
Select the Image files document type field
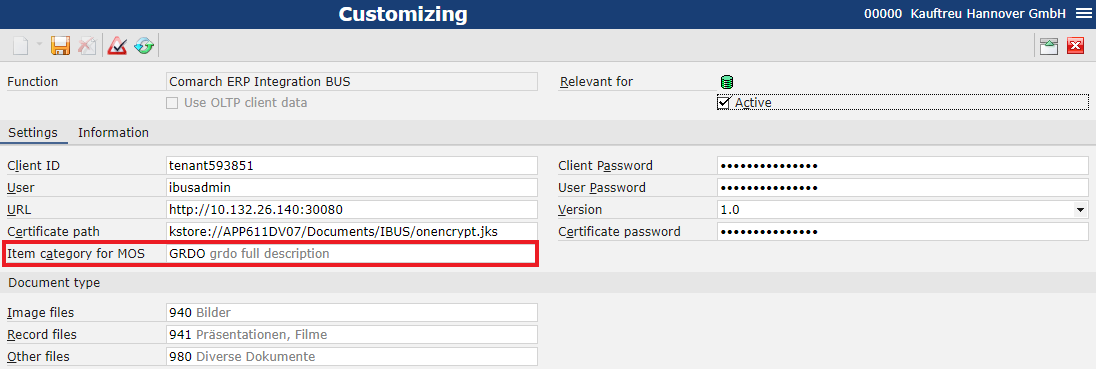point(352,312)
